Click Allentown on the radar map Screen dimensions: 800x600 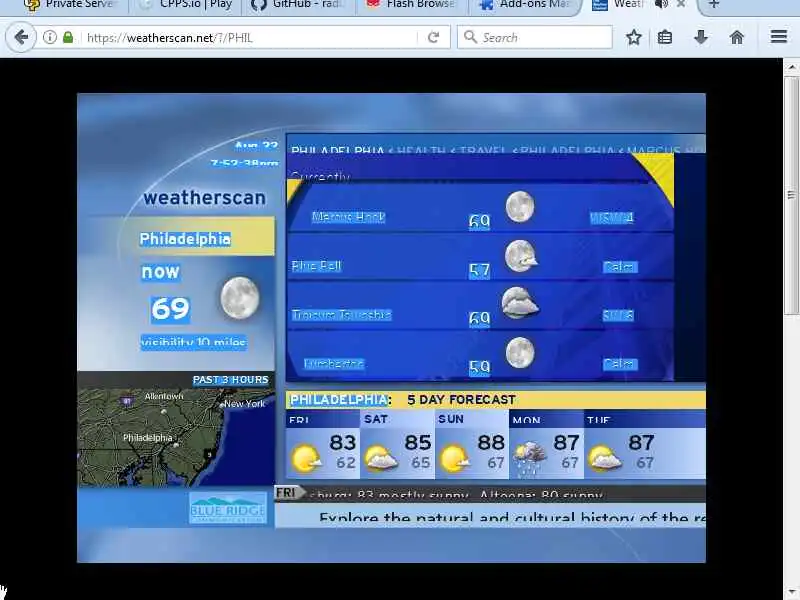[x=164, y=396]
